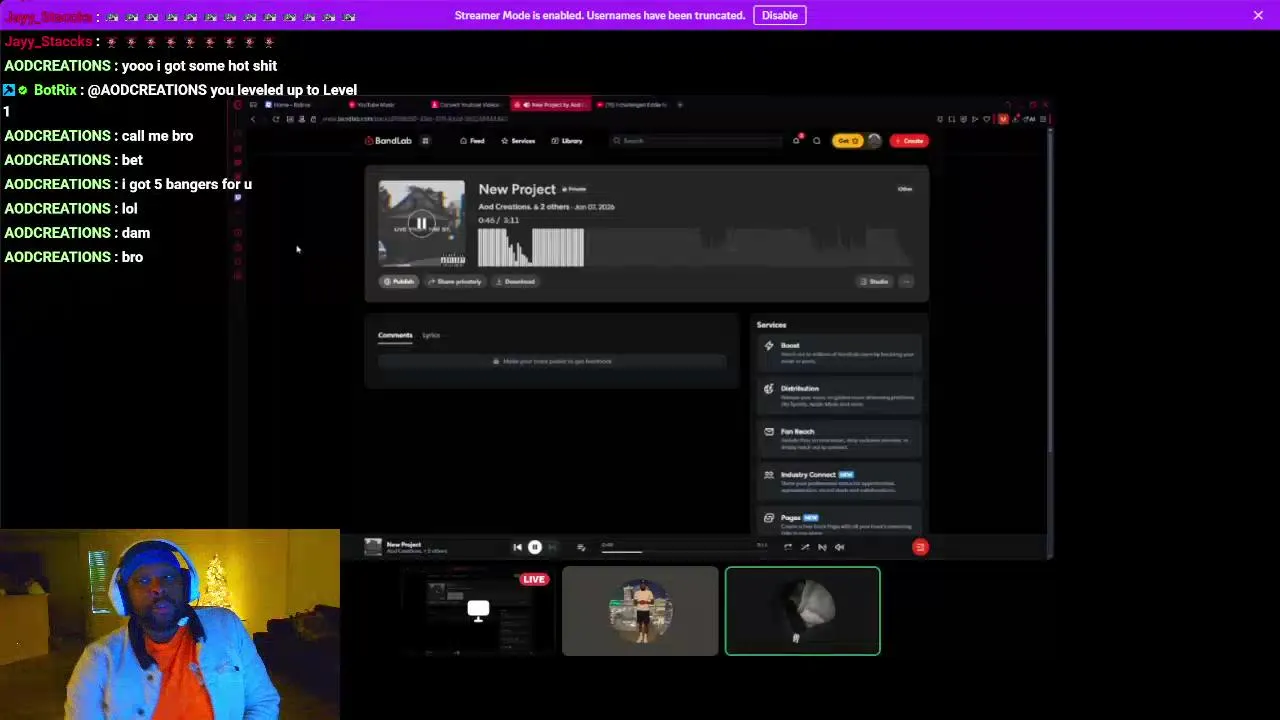Click the yellow Get membership button
Image resolution: width=1280 pixels, height=720 pixels.
coord(847,141)
